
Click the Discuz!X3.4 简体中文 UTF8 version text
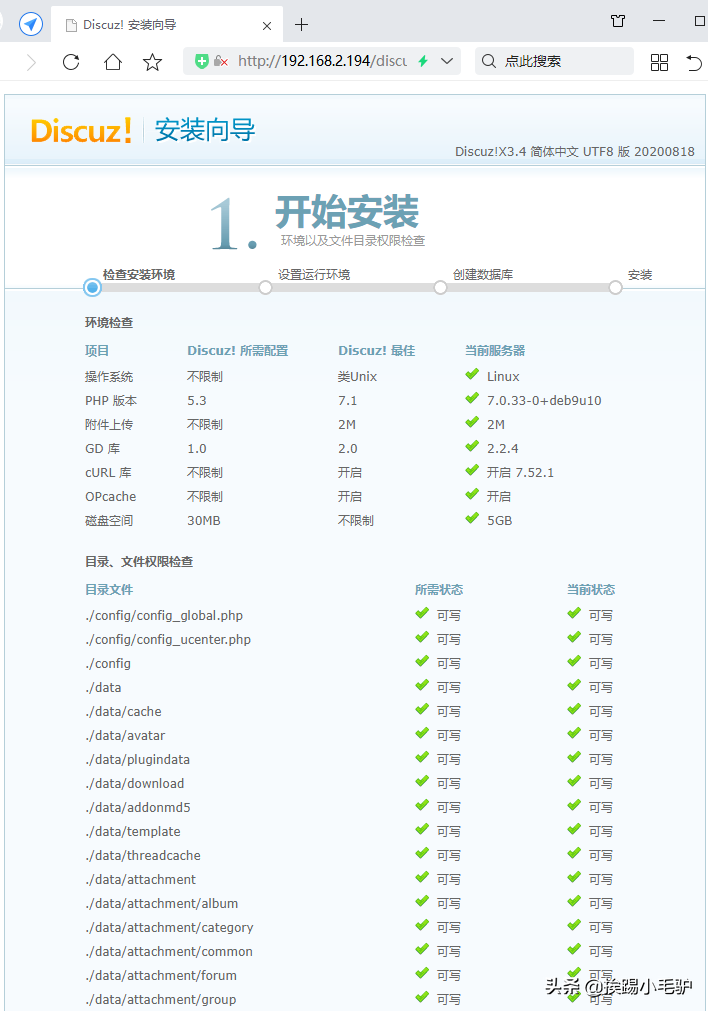point(575,152)
